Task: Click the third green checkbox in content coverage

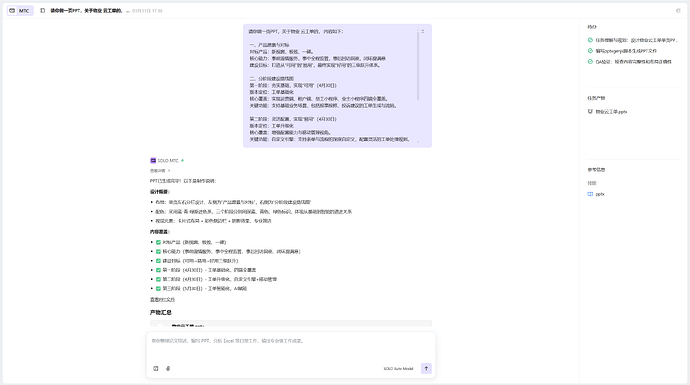Action: pyautogui.click(x=158, y=261)
